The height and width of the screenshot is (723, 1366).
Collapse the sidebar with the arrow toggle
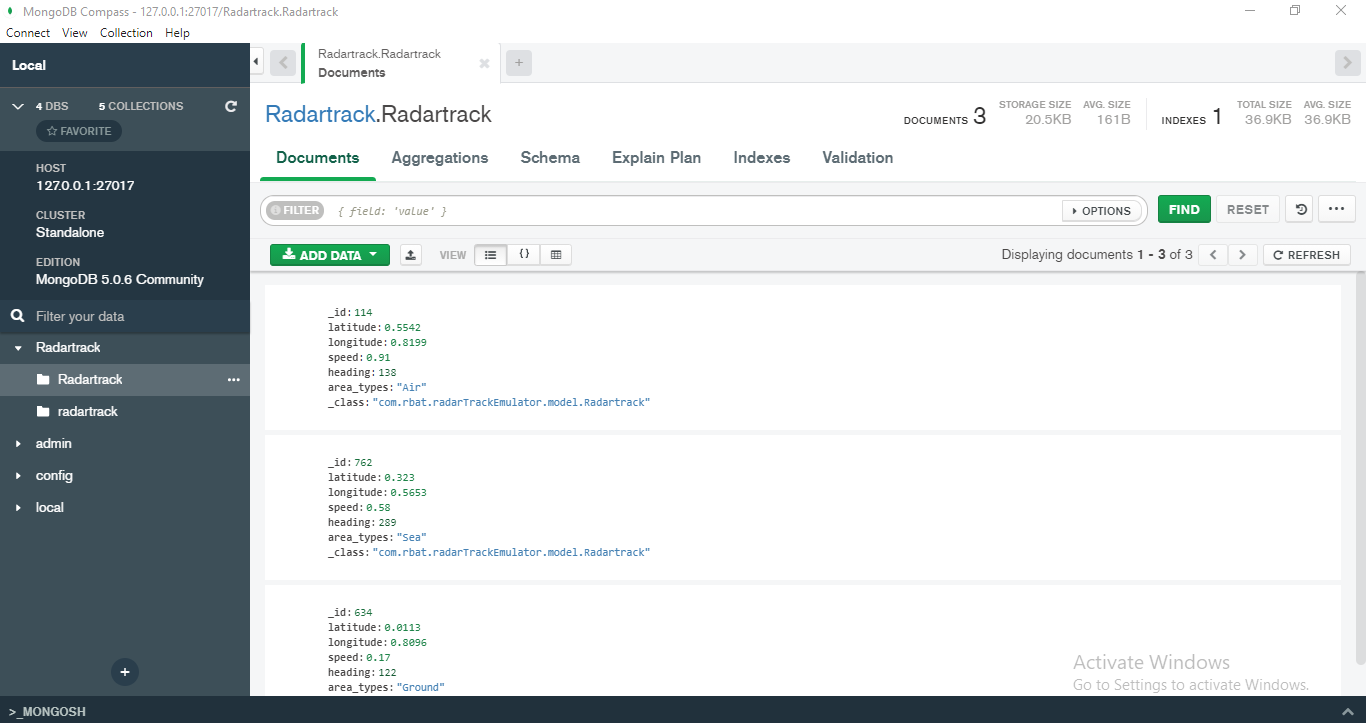[x=256, y=62]
